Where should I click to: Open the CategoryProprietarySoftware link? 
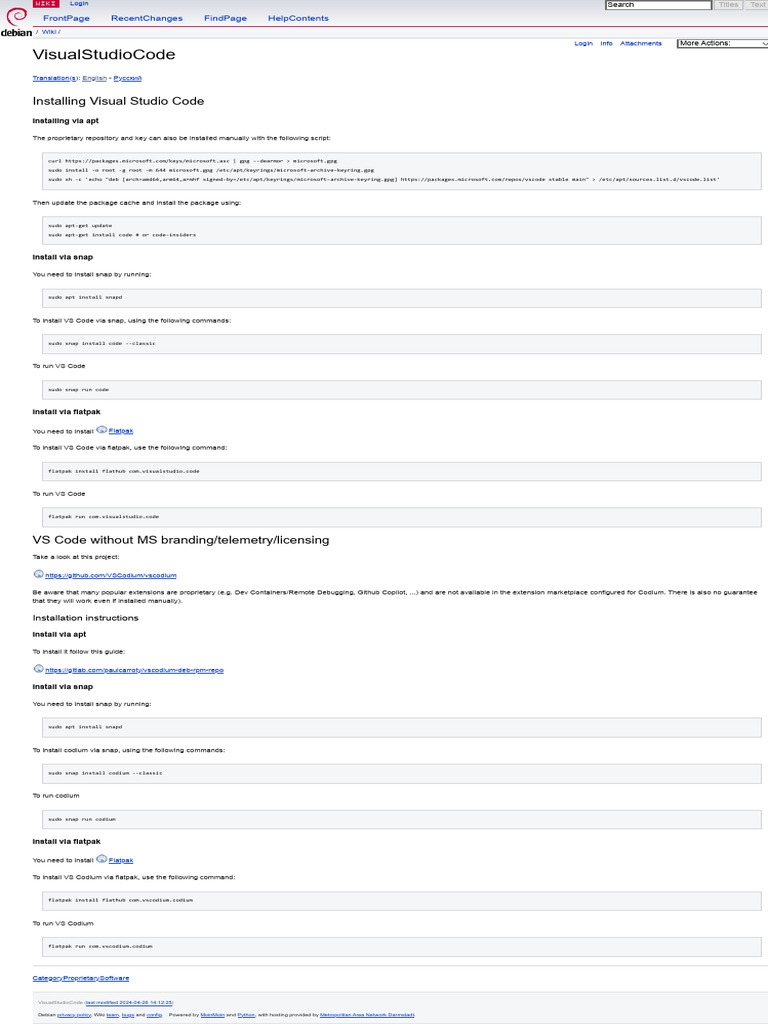click(80, 978)
